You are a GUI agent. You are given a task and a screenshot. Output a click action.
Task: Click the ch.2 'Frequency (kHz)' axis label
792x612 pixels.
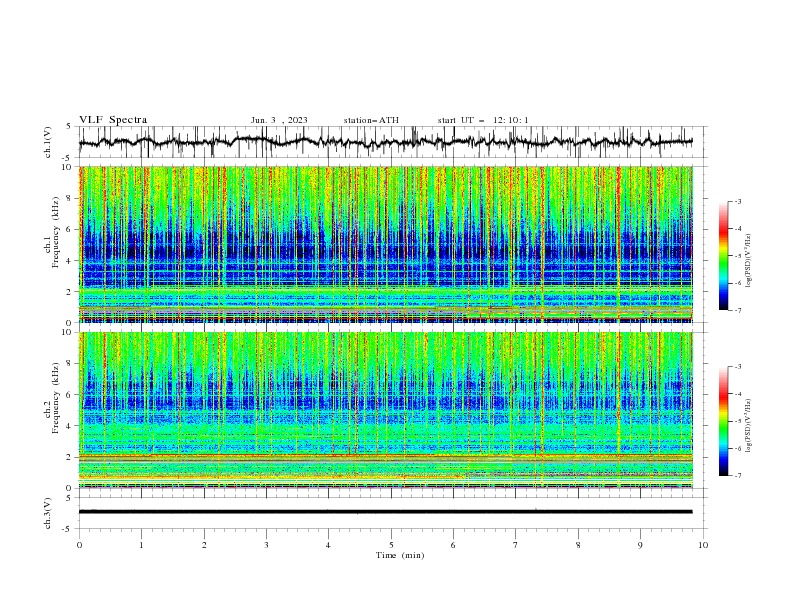click(56, 397)
